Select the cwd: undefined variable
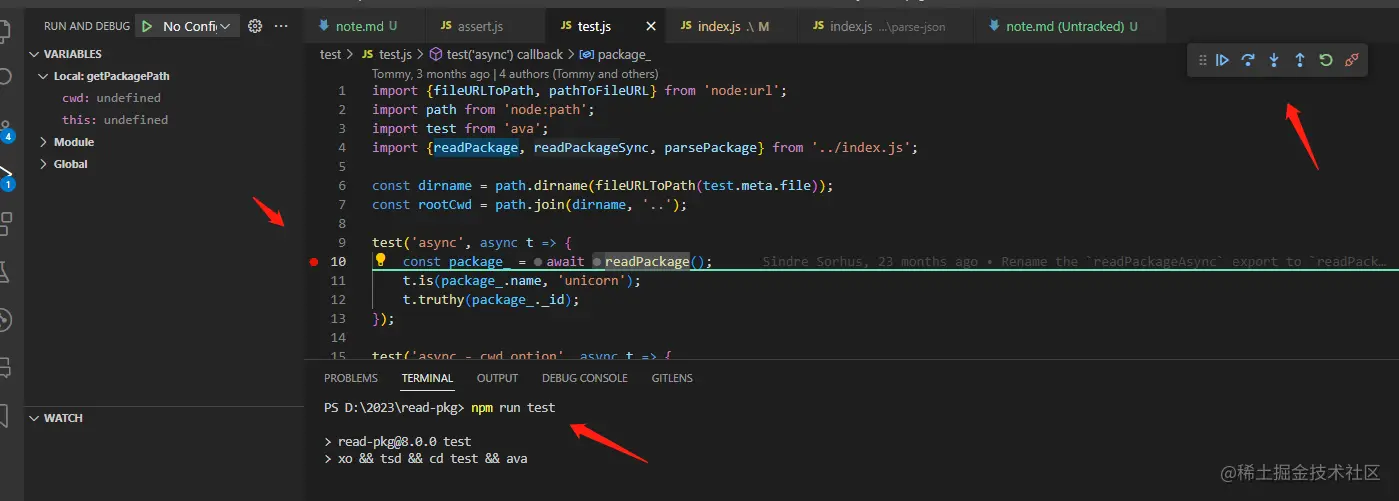 click(x=111, y=98)
